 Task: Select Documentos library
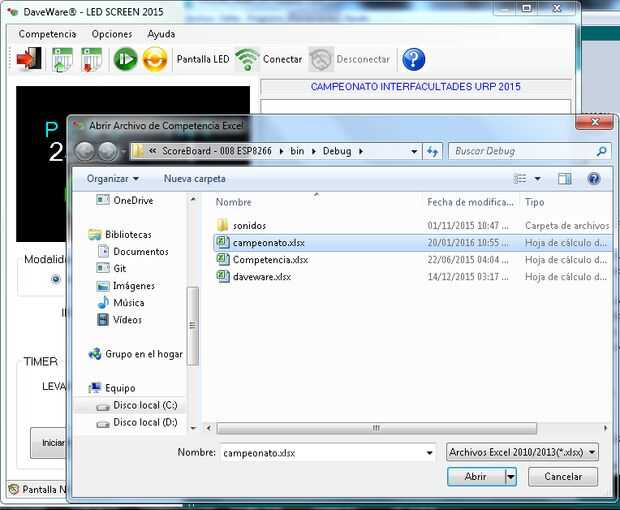tap(133, 251)
